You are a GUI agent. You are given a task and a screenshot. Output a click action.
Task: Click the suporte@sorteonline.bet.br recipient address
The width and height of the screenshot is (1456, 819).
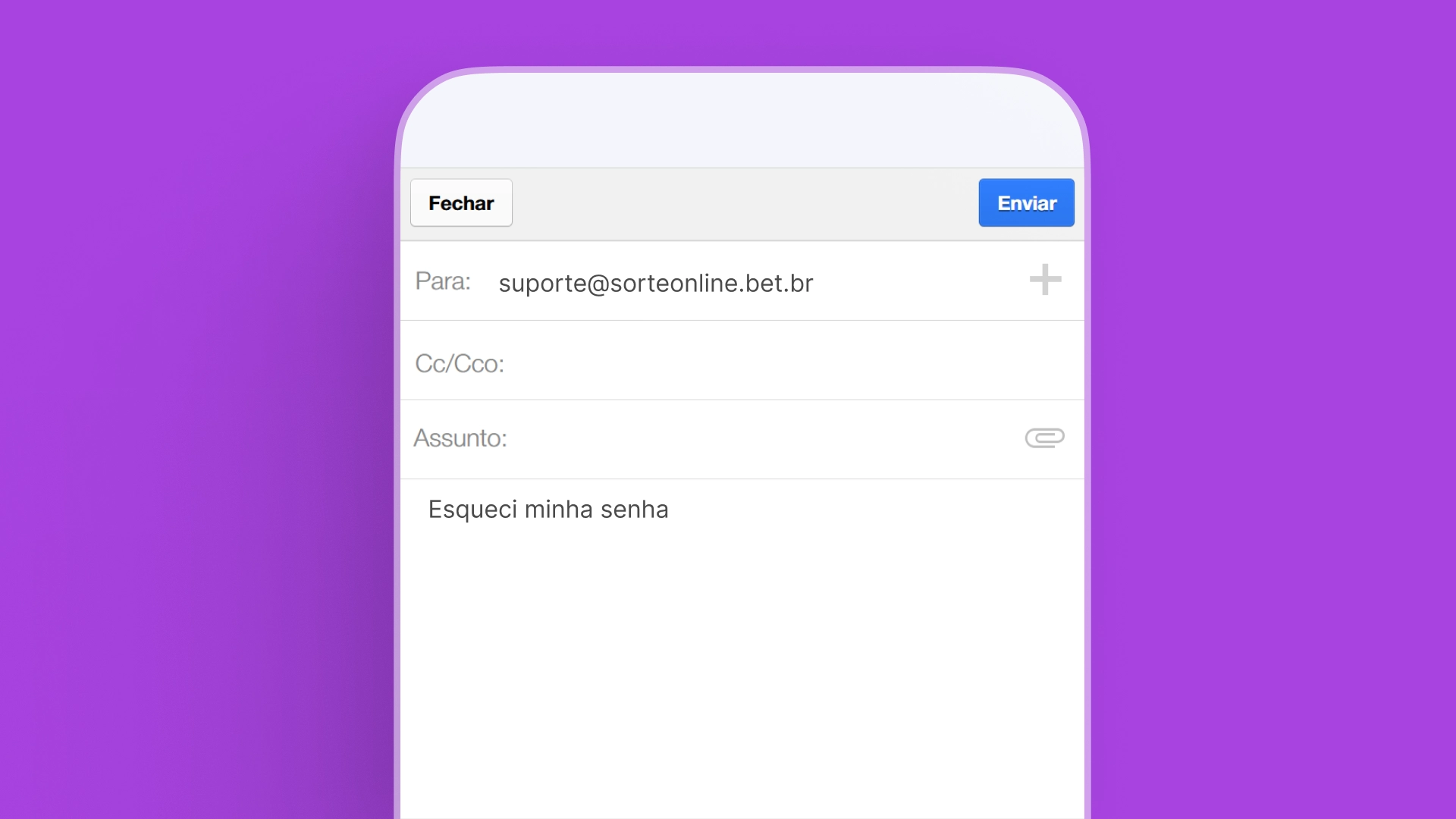point(655,283)
